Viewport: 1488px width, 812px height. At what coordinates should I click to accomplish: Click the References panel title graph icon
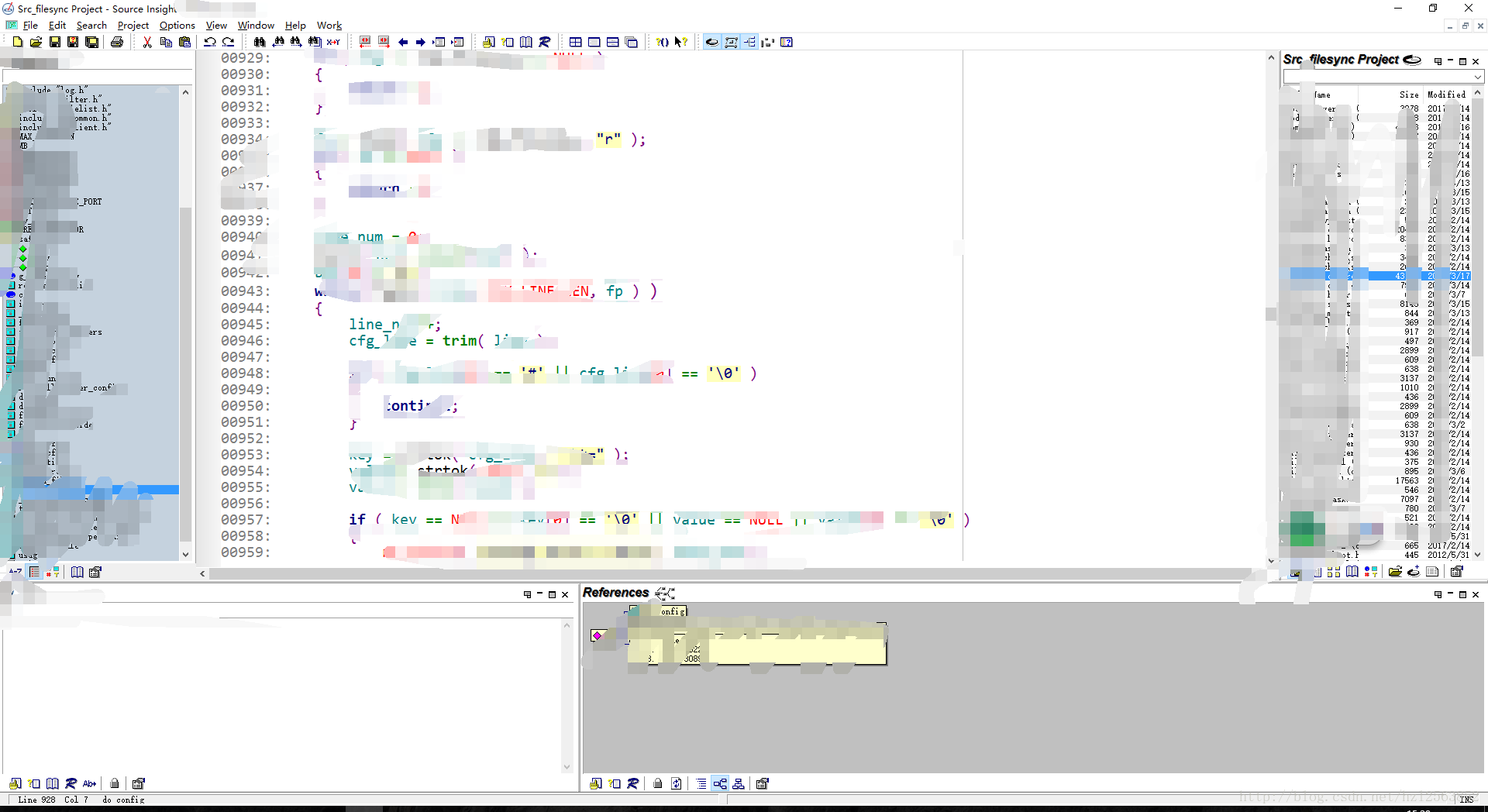(665, 593)
